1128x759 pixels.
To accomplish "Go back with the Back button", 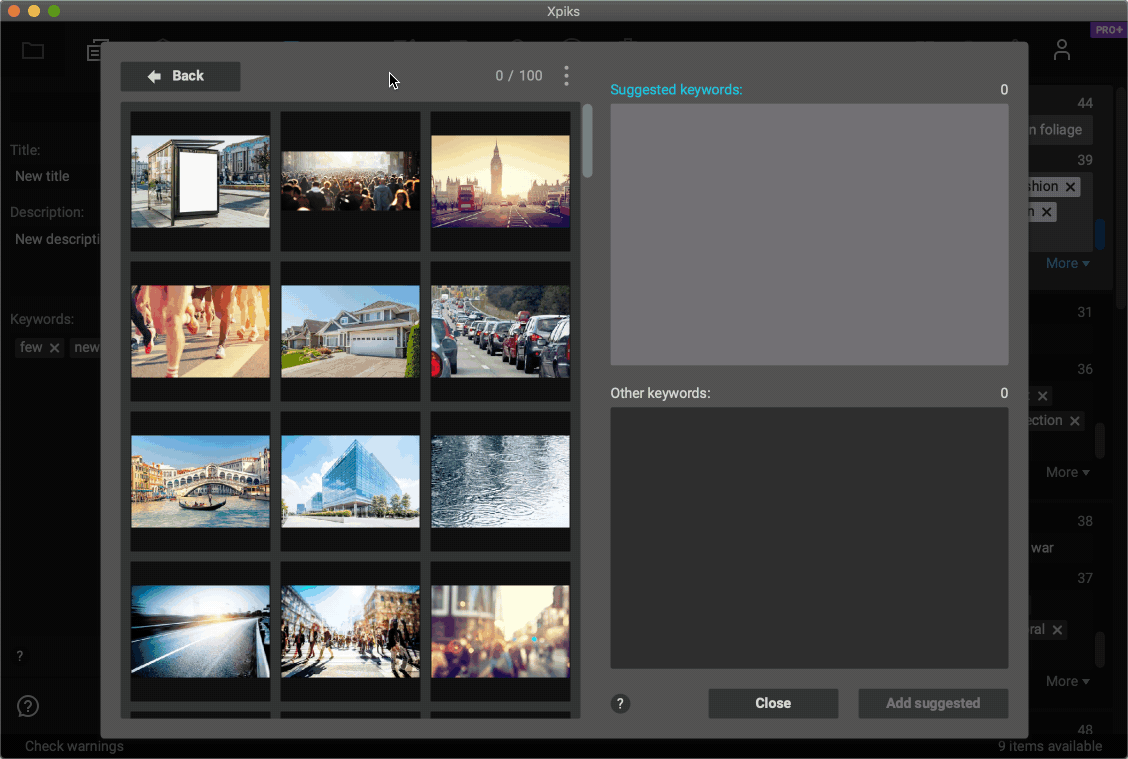I will pos(180,76).
